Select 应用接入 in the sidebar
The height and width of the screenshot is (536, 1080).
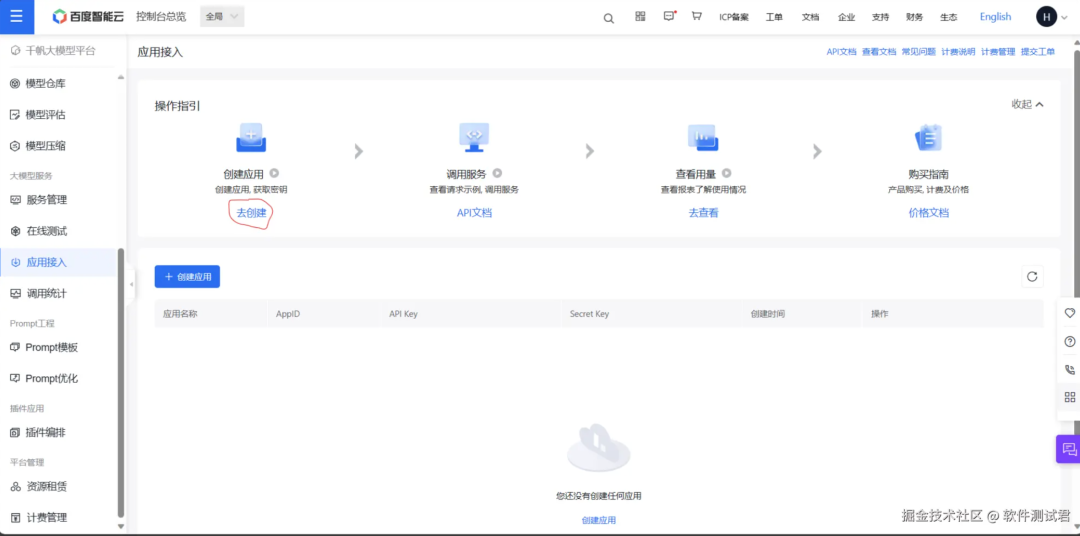click(x=58, y=262)
